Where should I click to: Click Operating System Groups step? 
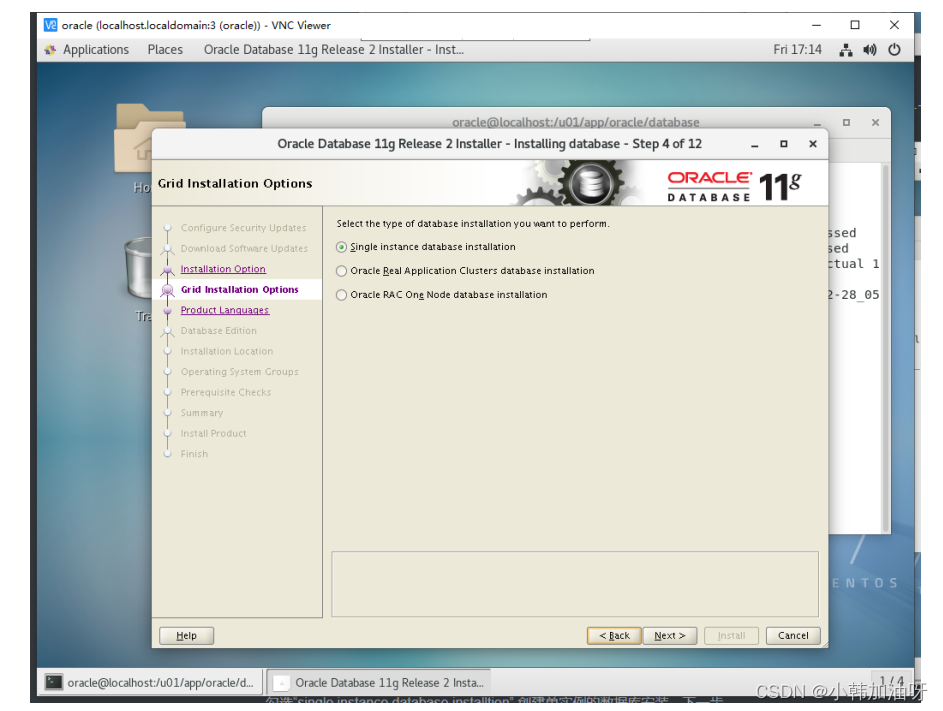coord(239,372)
